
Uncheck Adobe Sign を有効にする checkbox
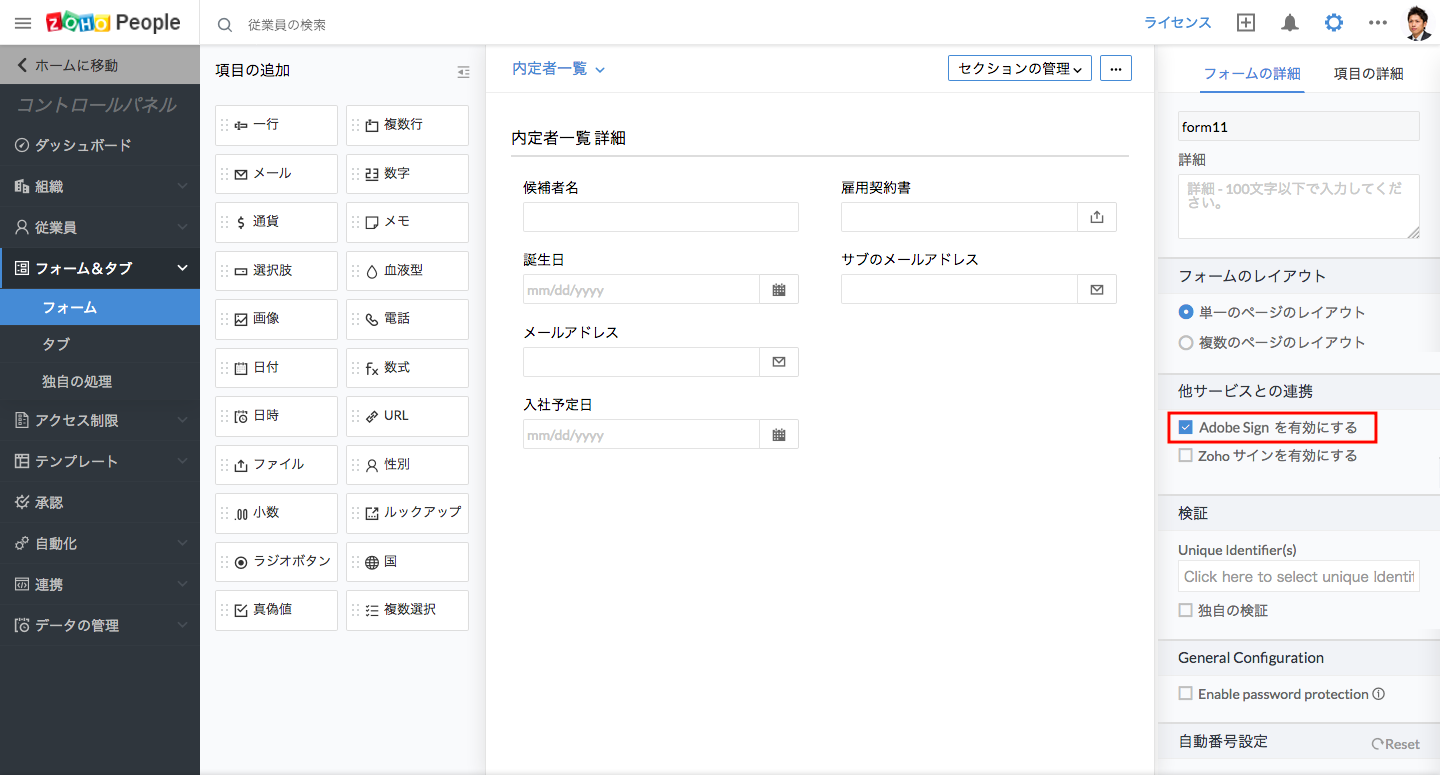[1186, 427]
